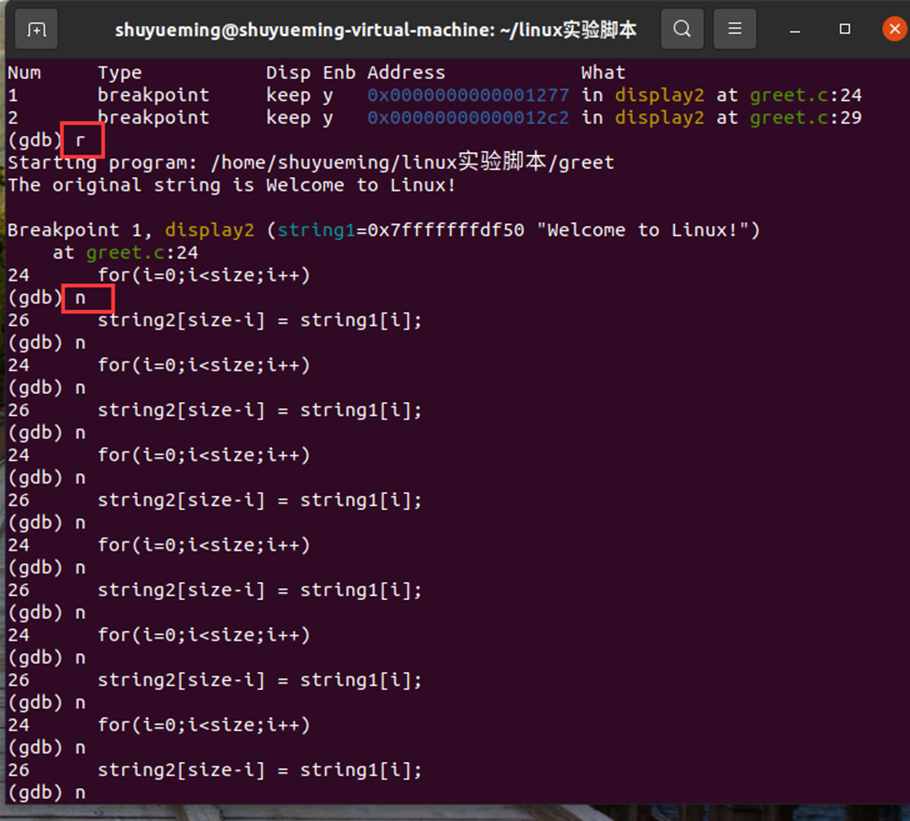Click 'The original string is Welcome to Linux!'
Image resolution: width=910 pixels, height=821 pixels.
[x=232, y=185]
